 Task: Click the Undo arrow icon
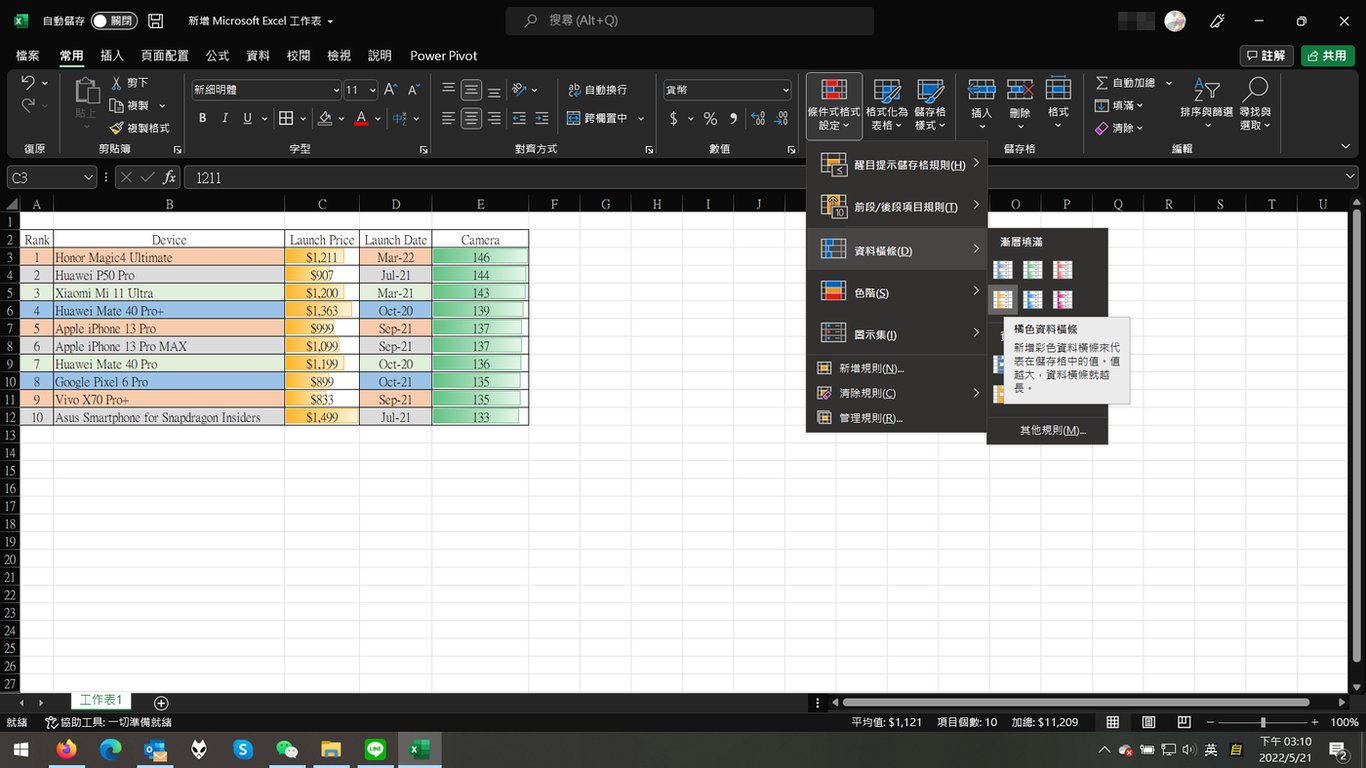coord(27,83)
